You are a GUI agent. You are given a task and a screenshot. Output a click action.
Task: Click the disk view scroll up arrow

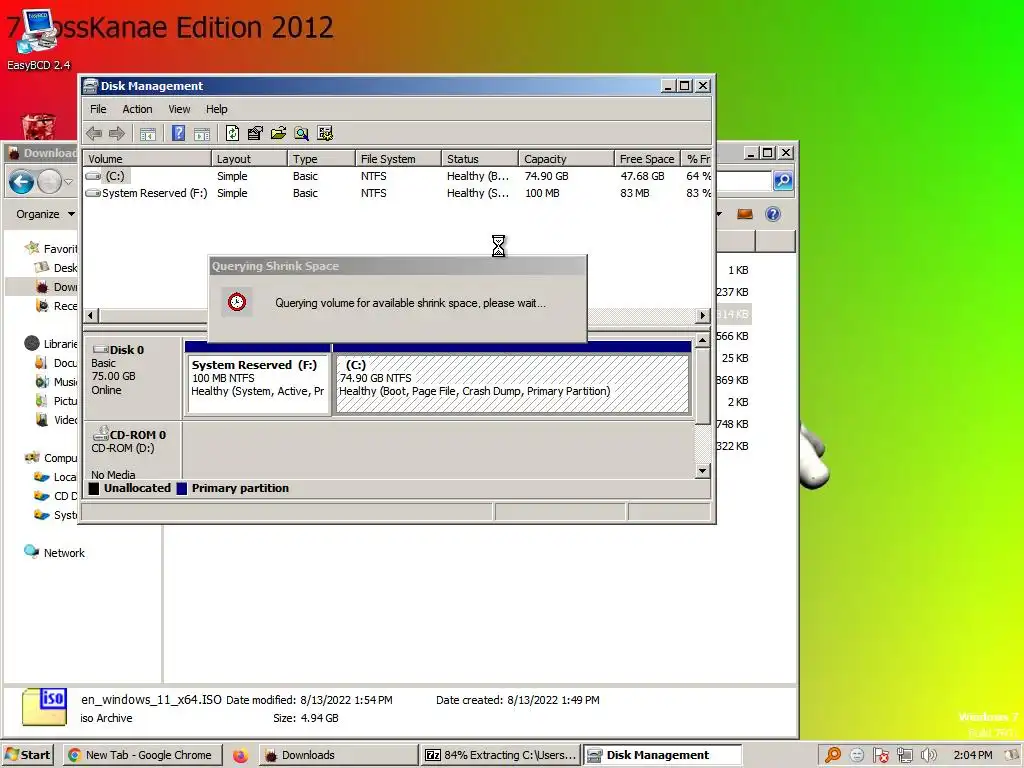point(703,340)
